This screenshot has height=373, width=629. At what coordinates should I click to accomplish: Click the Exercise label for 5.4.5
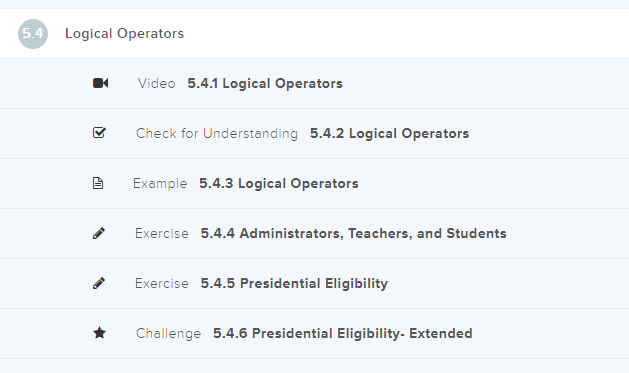click(x=162, y=284)
